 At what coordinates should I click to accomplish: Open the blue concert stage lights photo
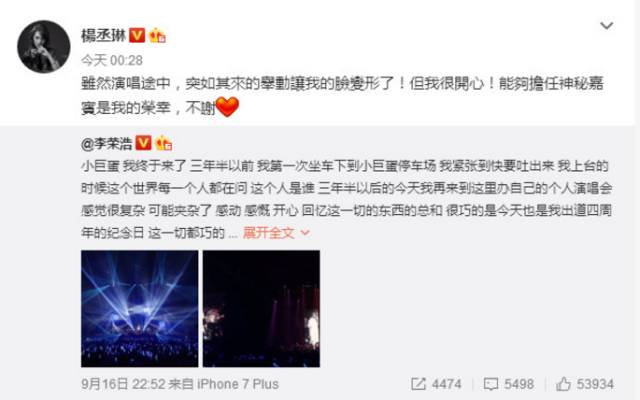[140, 309]
